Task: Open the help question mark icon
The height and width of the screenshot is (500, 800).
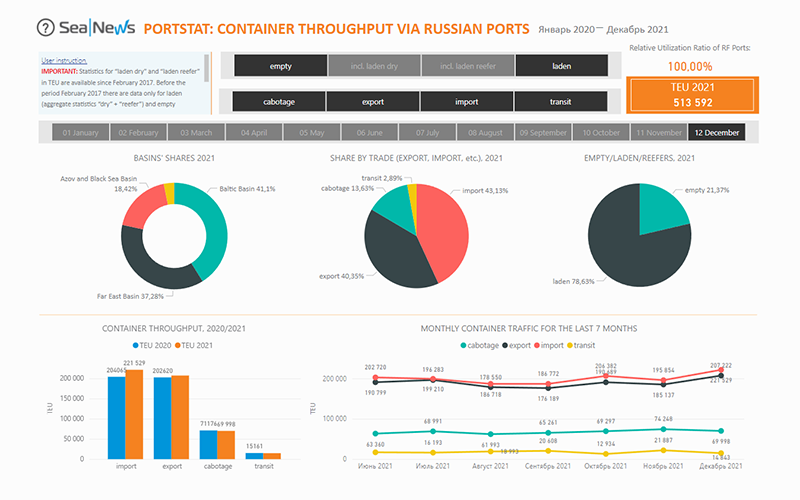Action: pos(45,28)
